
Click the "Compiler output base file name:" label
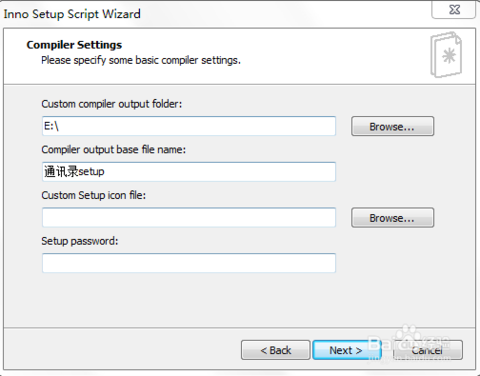(x=113, y=150)
